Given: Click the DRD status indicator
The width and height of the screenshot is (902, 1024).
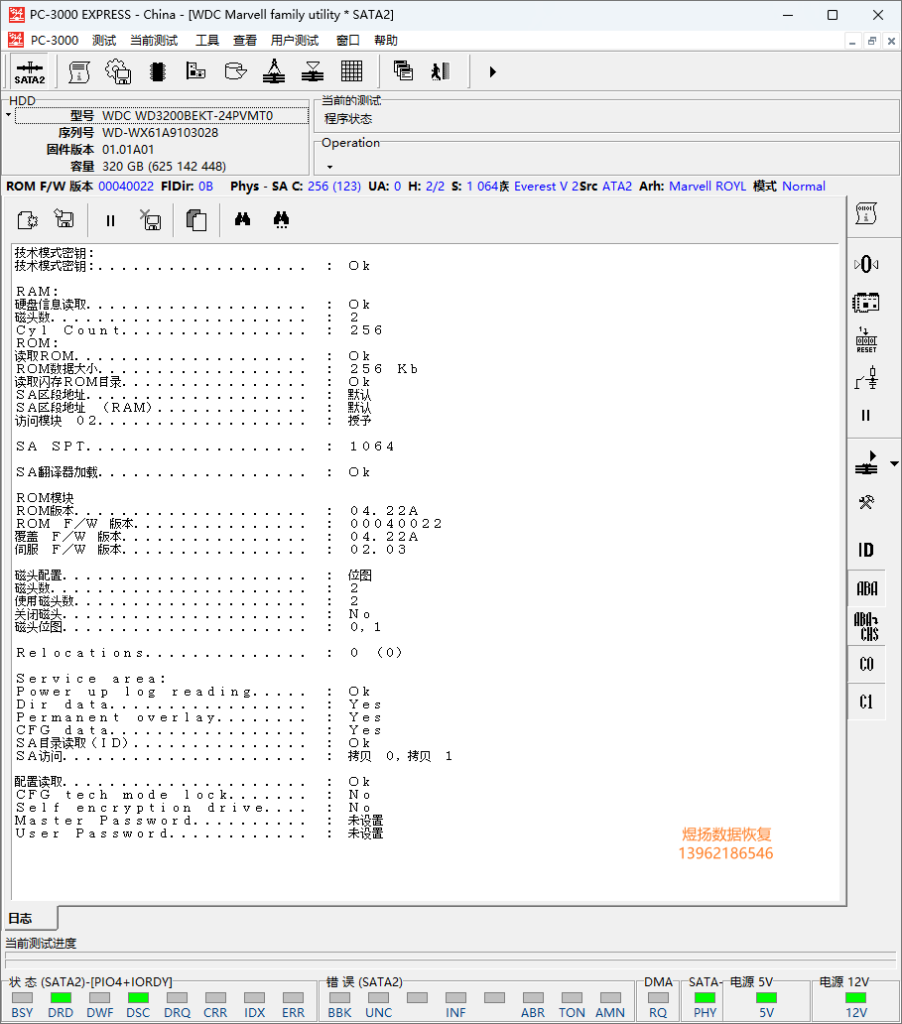Looking at the screenshot, I should [60, 998].
